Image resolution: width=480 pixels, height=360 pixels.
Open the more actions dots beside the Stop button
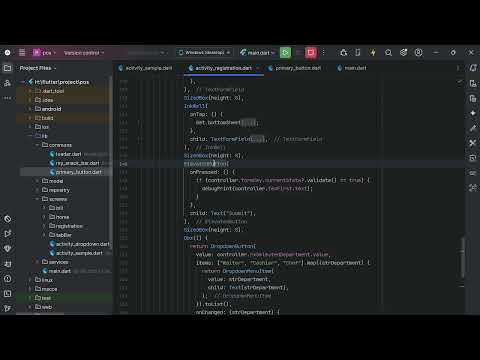[x=323, y=52]
